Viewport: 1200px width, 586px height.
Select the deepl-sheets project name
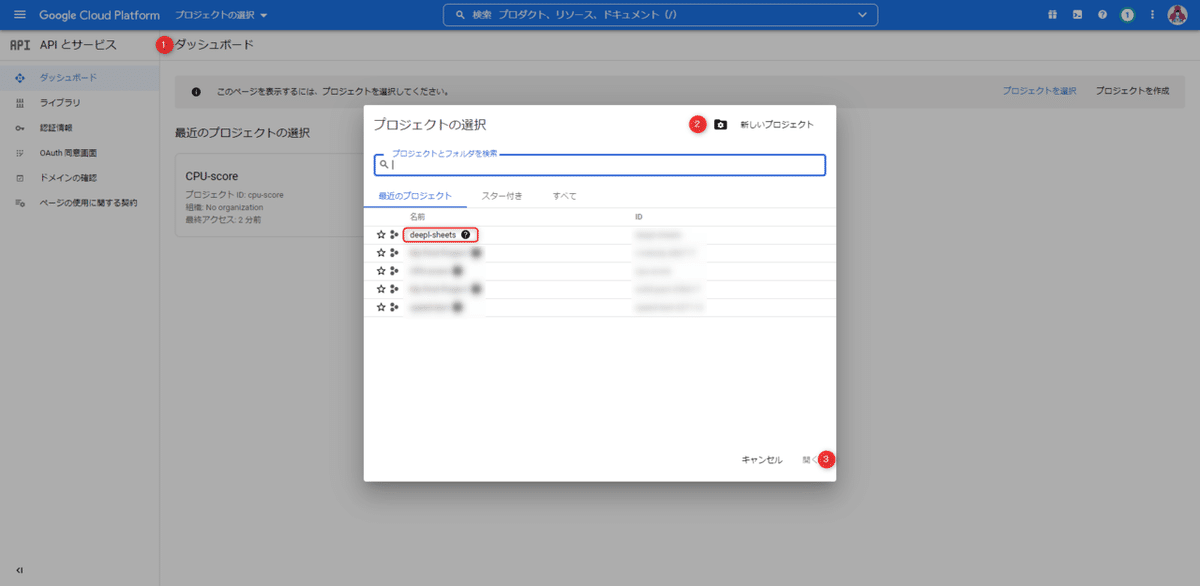pyautogui.click(x=433, y=235)
